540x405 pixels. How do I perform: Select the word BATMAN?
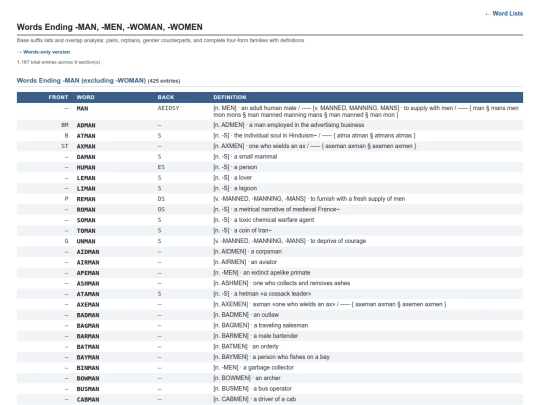(x=88, y=347)
